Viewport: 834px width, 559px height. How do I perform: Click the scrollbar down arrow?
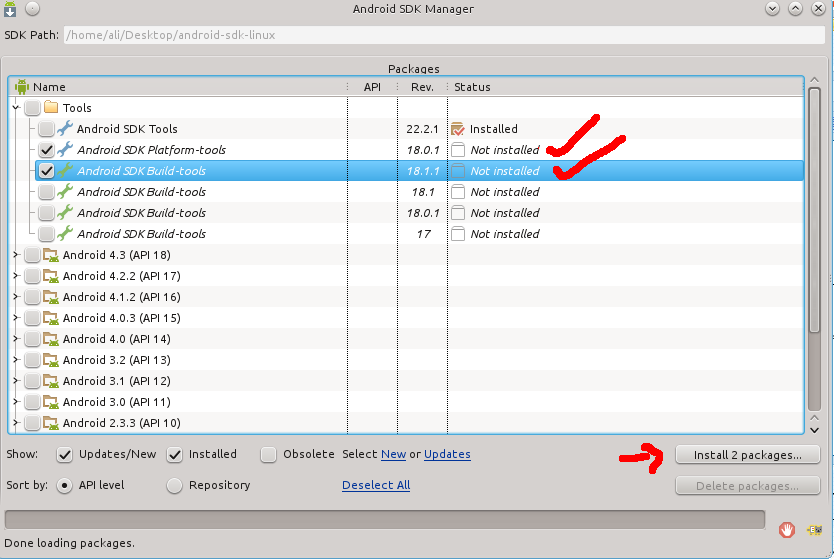(814, 430)
